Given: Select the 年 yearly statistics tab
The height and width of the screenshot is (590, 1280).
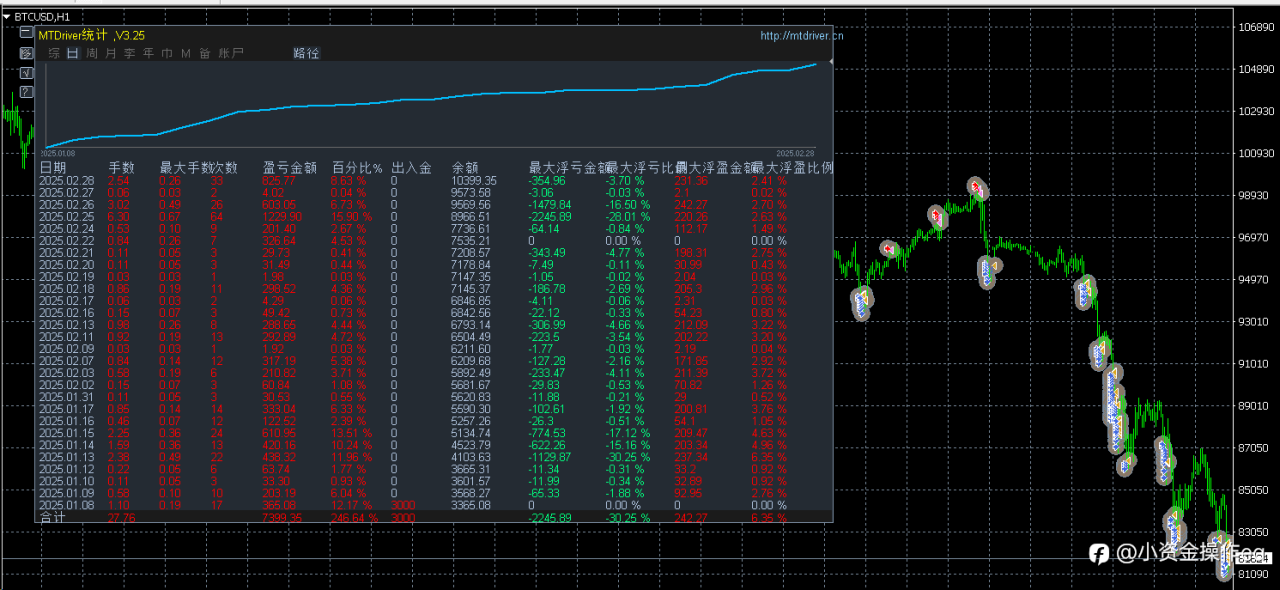Looking at the screenshot, I should 148,53.
